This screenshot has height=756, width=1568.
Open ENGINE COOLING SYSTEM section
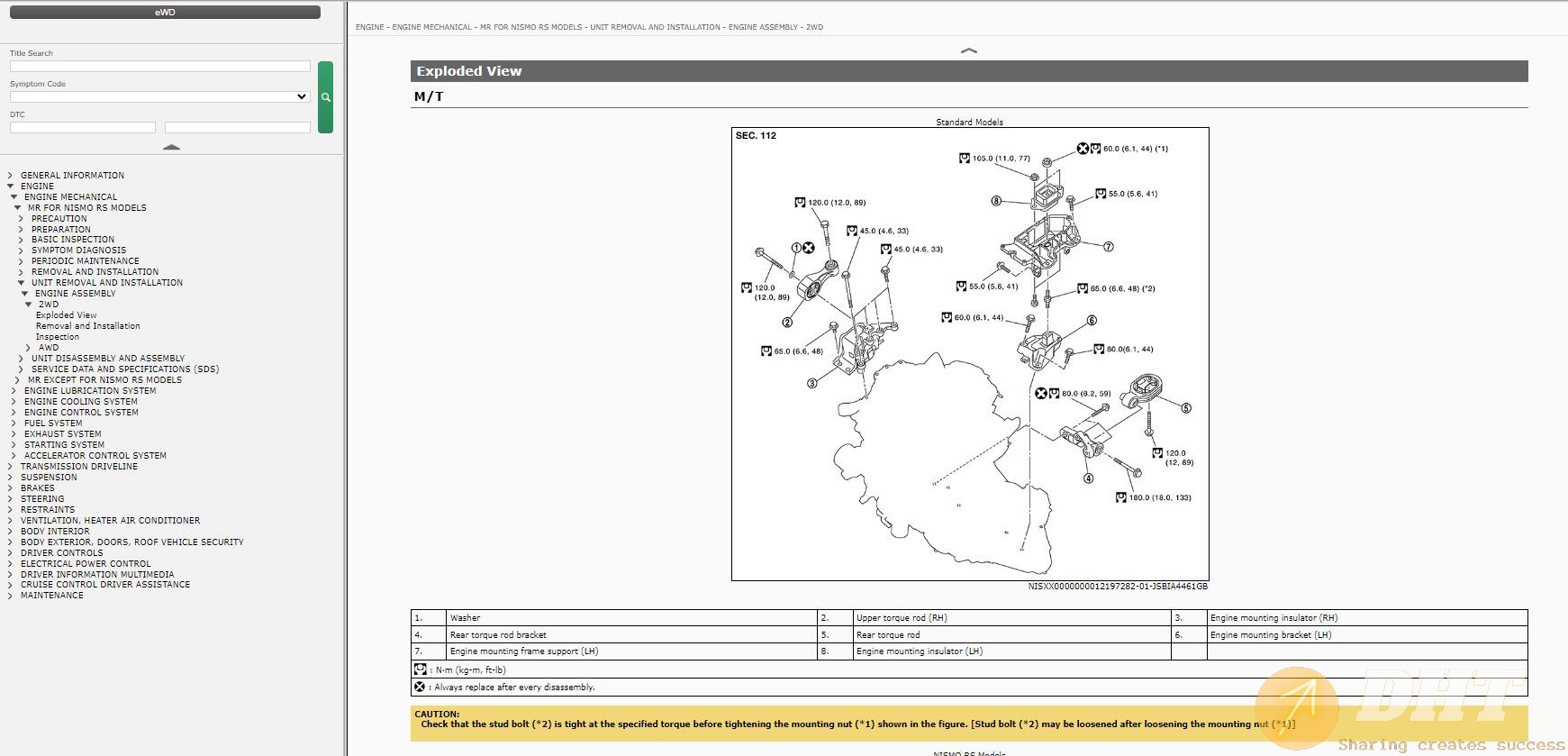[x=81, y=402]
